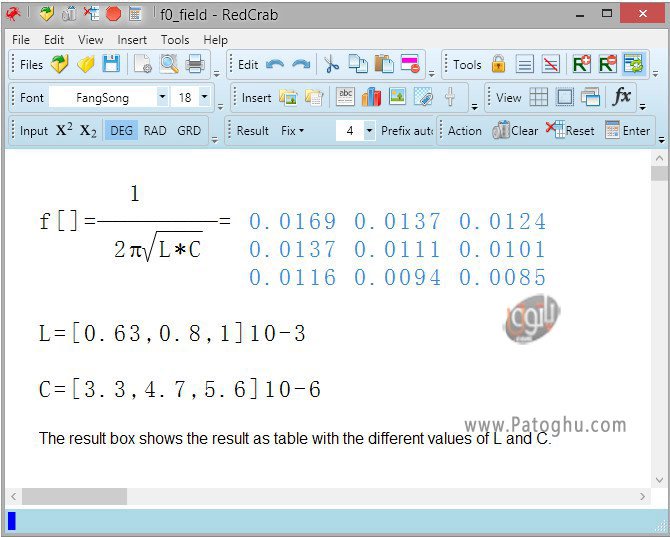Click the open file icon with green arrow in Files toolbar
670x537 pixels.
[59, 65]
